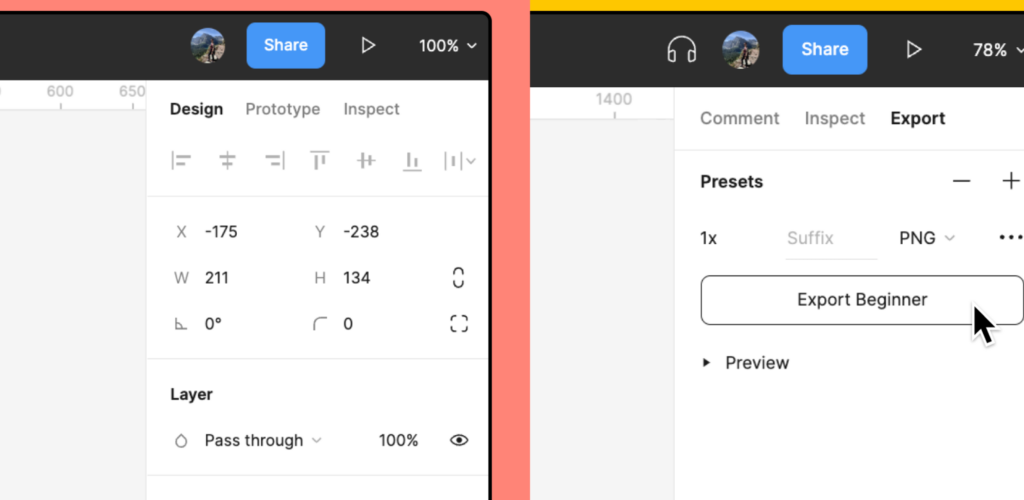Open the 100% zoom dropdown
Viewport: 1024px width, 500px height.
[x=447, y=46]
